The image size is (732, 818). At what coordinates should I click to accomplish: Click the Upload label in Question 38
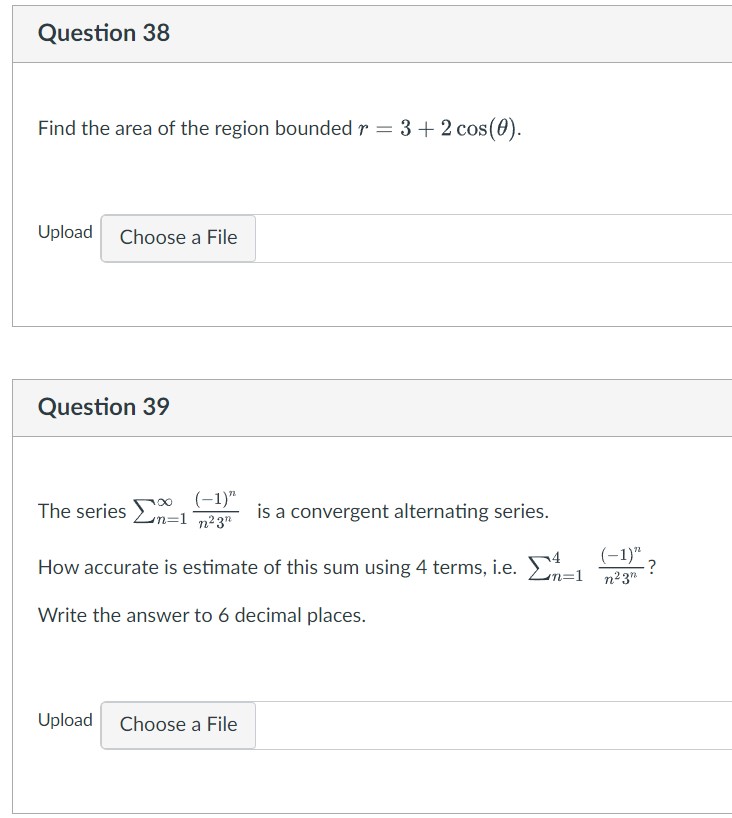click(x=65, y=232)
